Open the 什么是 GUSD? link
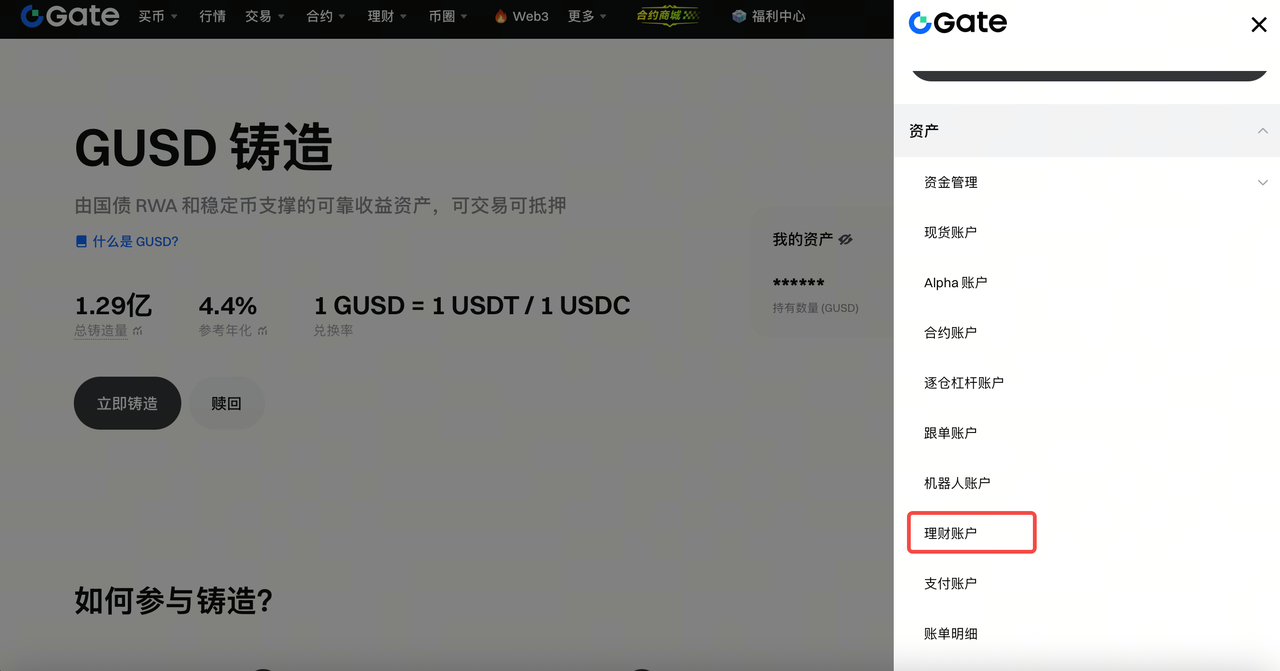The image size is (1280, 671). 135,242
